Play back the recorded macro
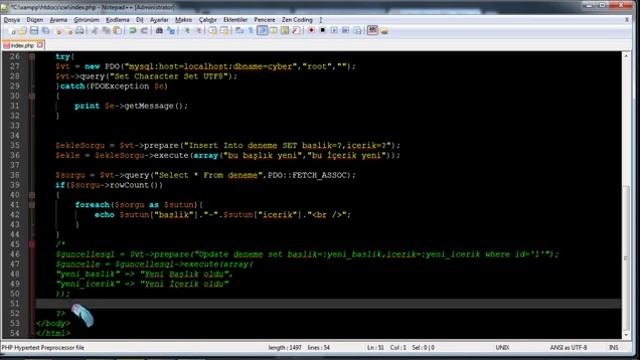The width and height of the screenshot is (640, 360). tap(334, 31)
